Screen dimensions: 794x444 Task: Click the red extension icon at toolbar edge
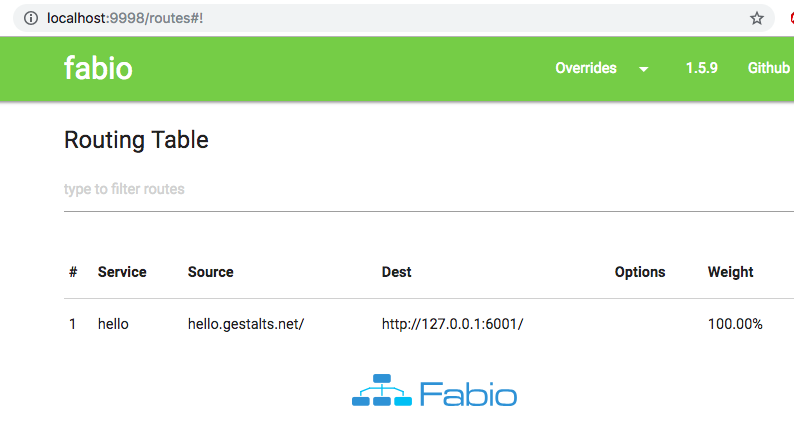(x=791, y=18)
